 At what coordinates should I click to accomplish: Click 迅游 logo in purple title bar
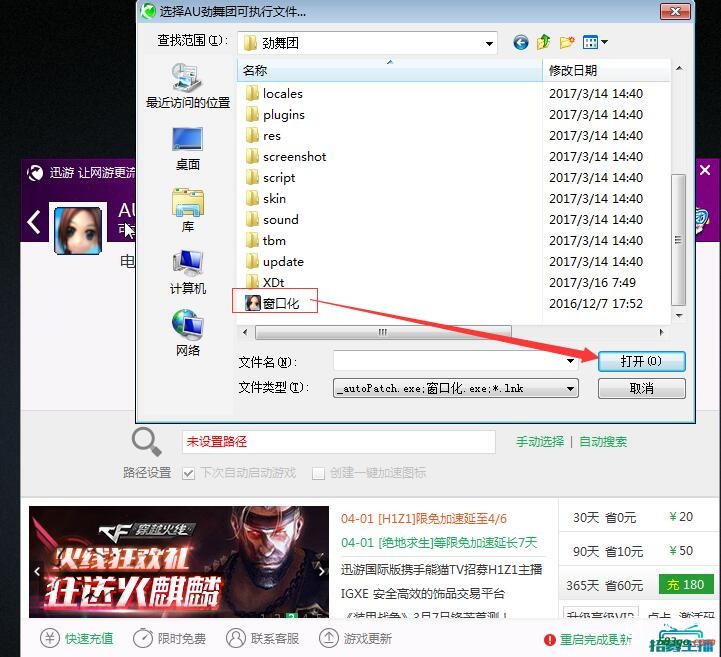pos(35,173)
